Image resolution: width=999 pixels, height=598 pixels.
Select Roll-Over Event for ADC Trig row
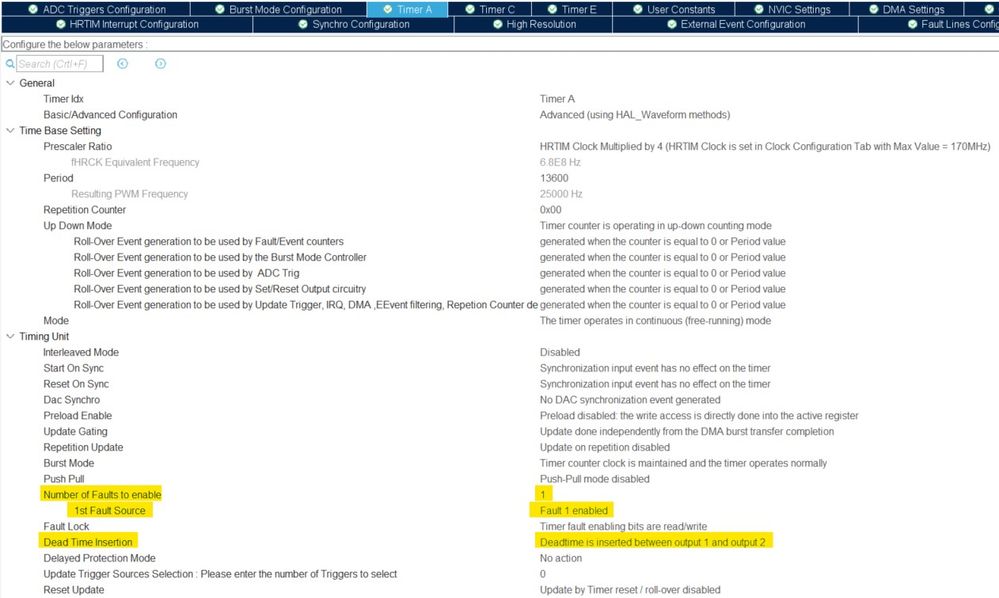[187, 273]
